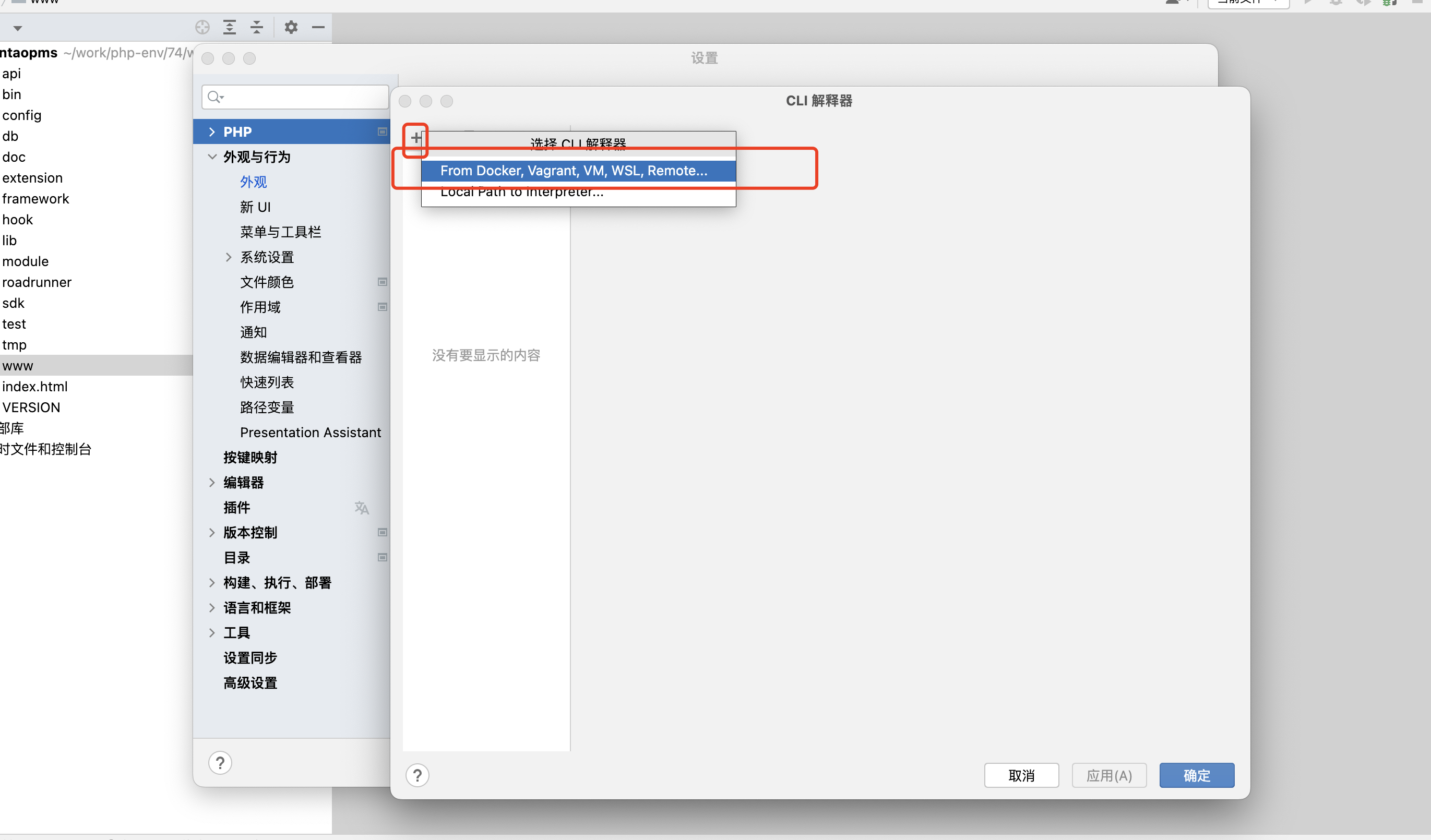1431x840 pixels.
Task: Expand the 版本控制 section
Action: click(212, 532)
